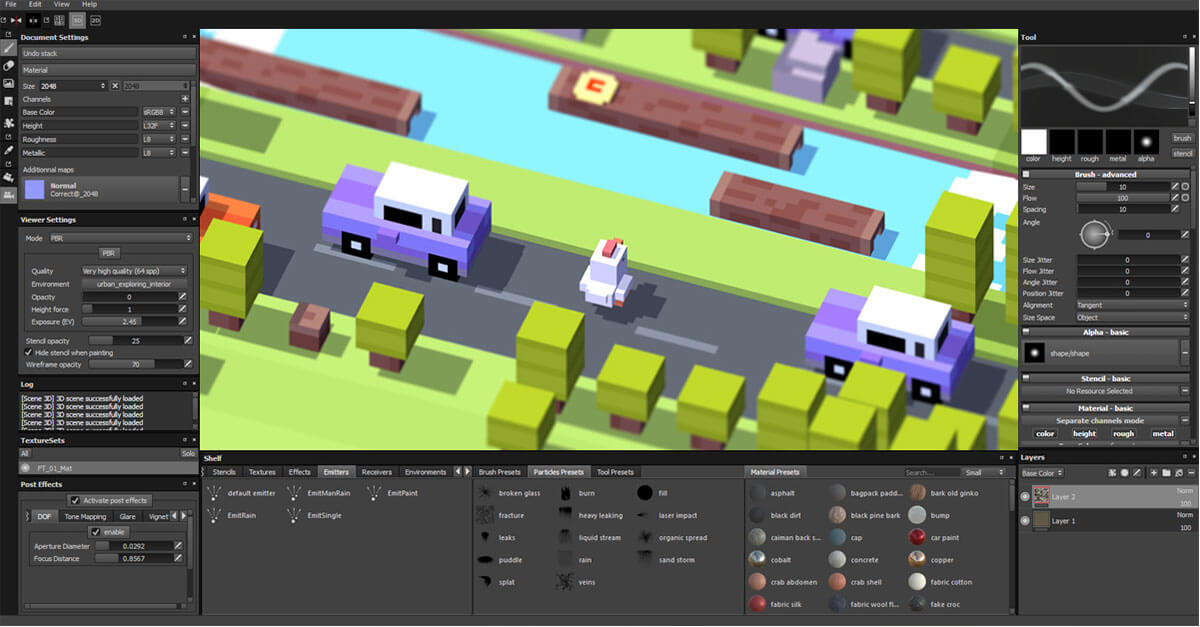Open the viewer Mode PBR dropdown
Screen dimensions: 1200x627
click(119, 238)
